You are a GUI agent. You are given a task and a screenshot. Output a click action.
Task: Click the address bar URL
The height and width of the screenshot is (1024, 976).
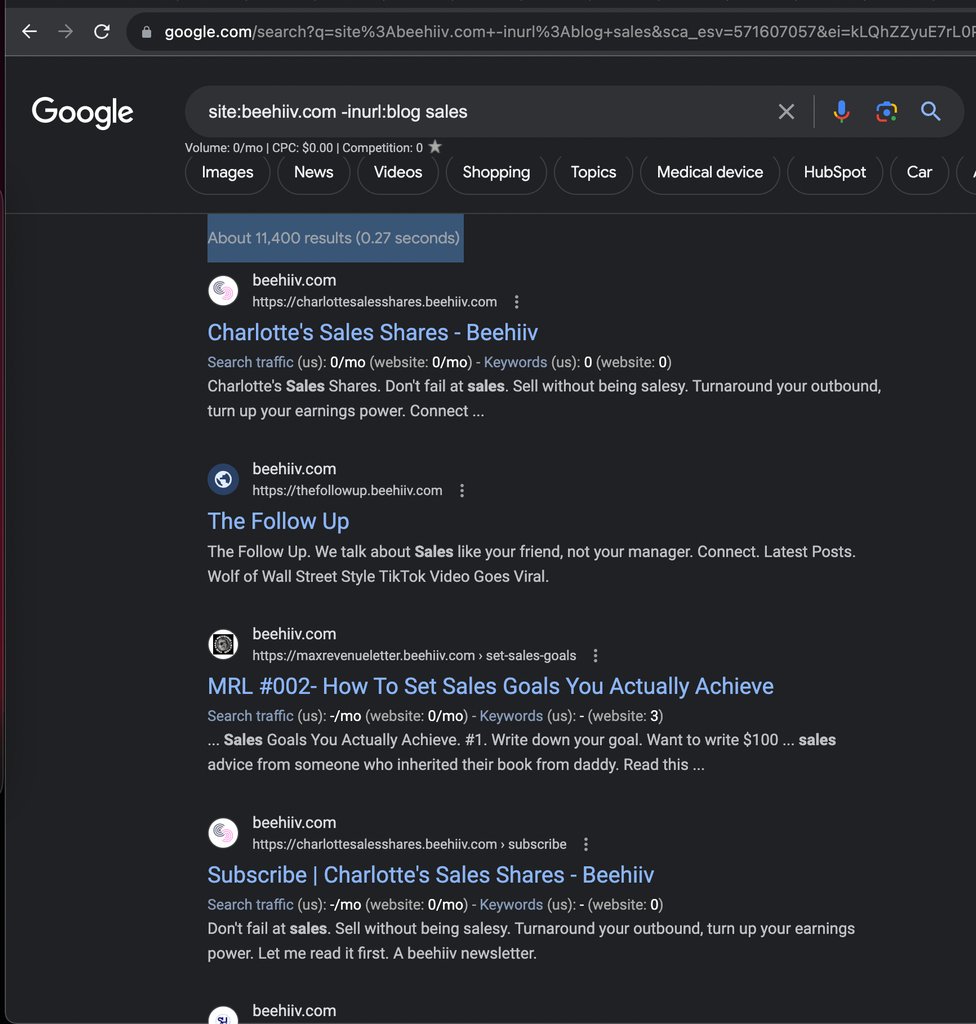pyautogui.click(x=568, y=32)
